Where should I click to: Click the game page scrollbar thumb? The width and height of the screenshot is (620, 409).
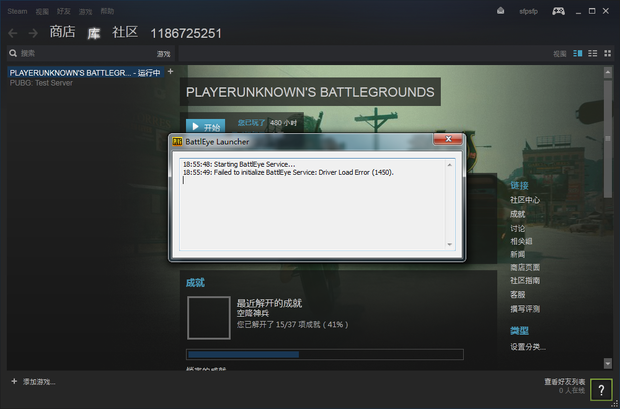[x=608, y=138]
